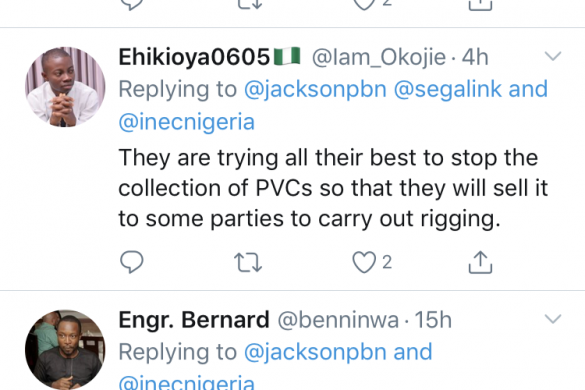Expand options chevron on Engr. Bernard's tweet
Screen dimensions: 585x390
pos(553,319)
